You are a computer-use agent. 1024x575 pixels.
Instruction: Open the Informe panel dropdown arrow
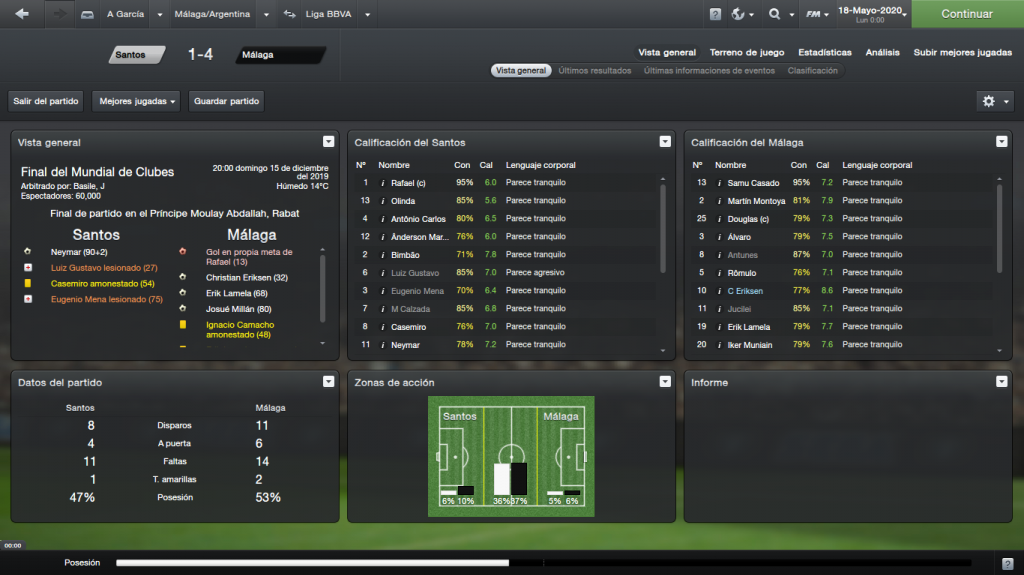(x=1001, y=382)
